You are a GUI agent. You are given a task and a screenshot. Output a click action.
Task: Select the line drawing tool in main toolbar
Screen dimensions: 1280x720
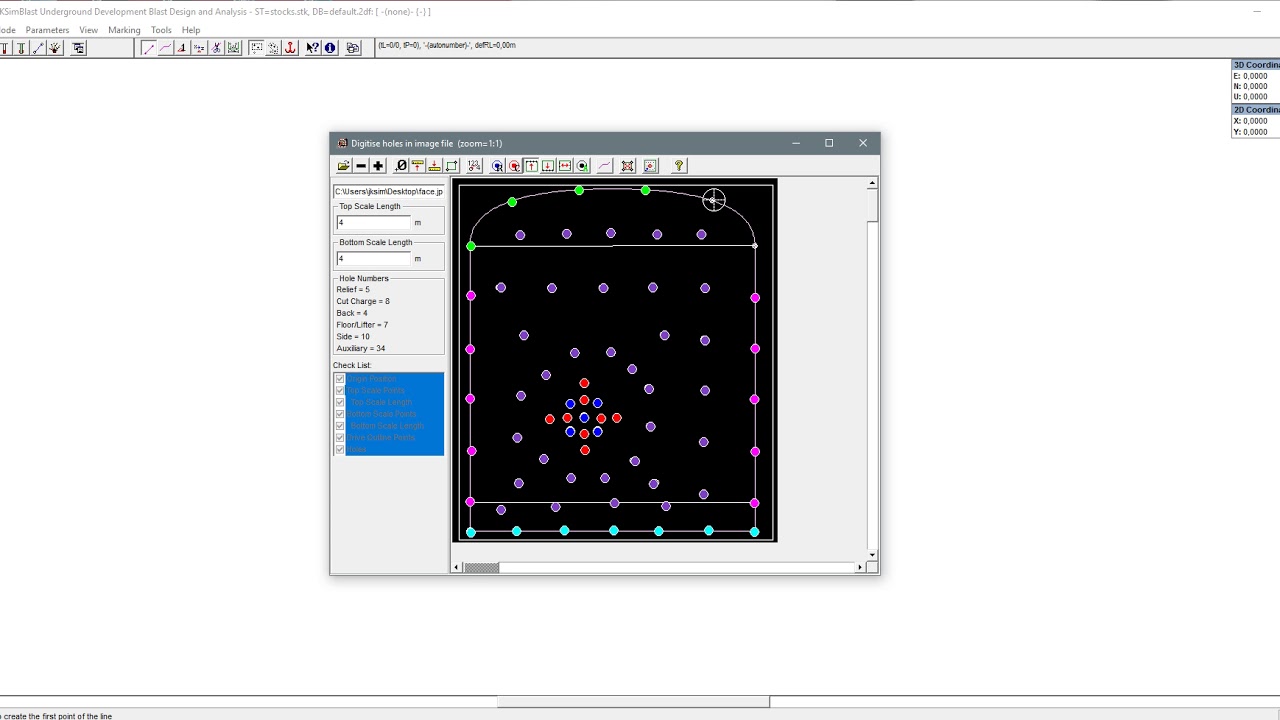click(x=149, y=48)
